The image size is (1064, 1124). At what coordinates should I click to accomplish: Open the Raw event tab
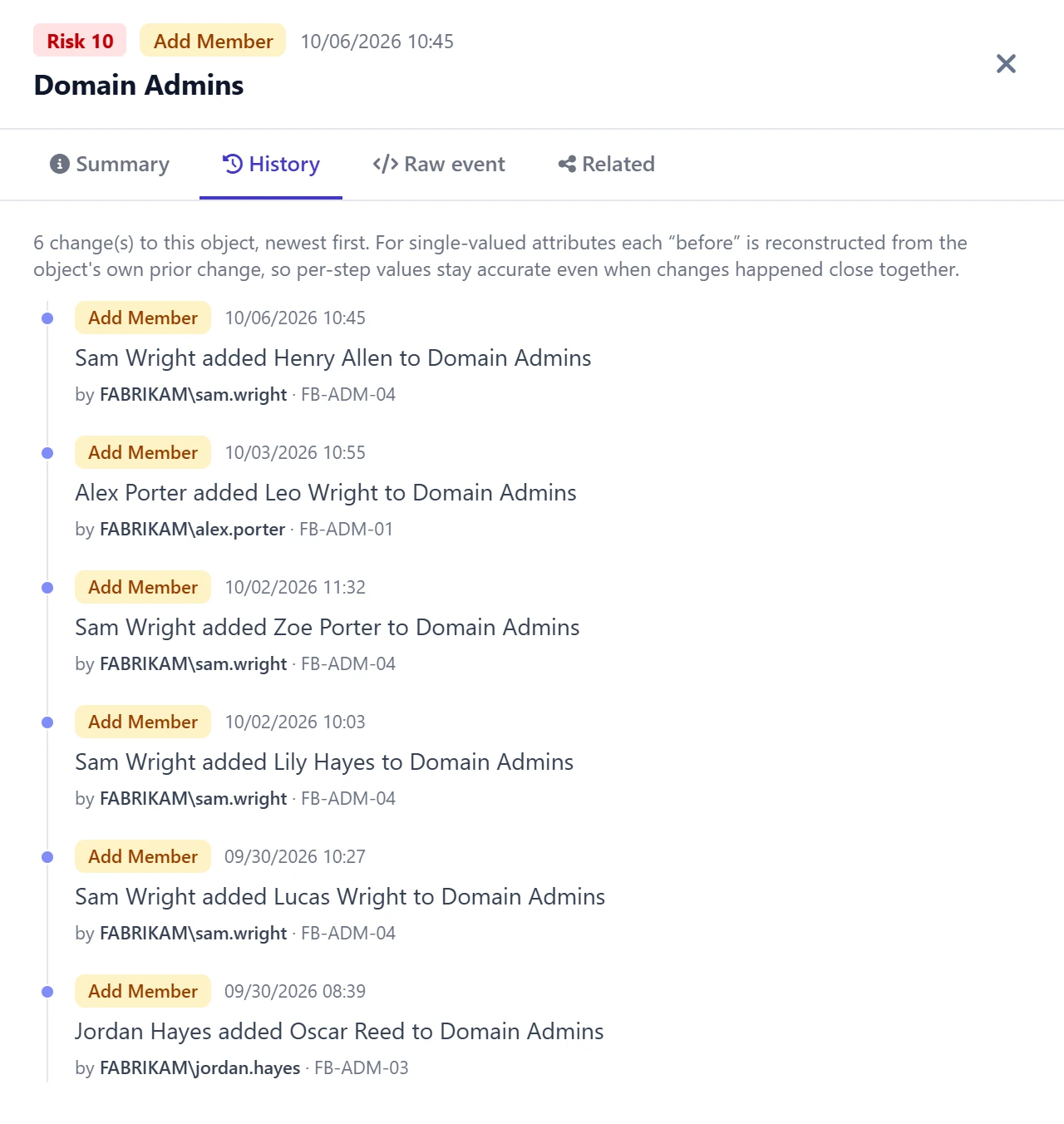click(x=439, y=164)
